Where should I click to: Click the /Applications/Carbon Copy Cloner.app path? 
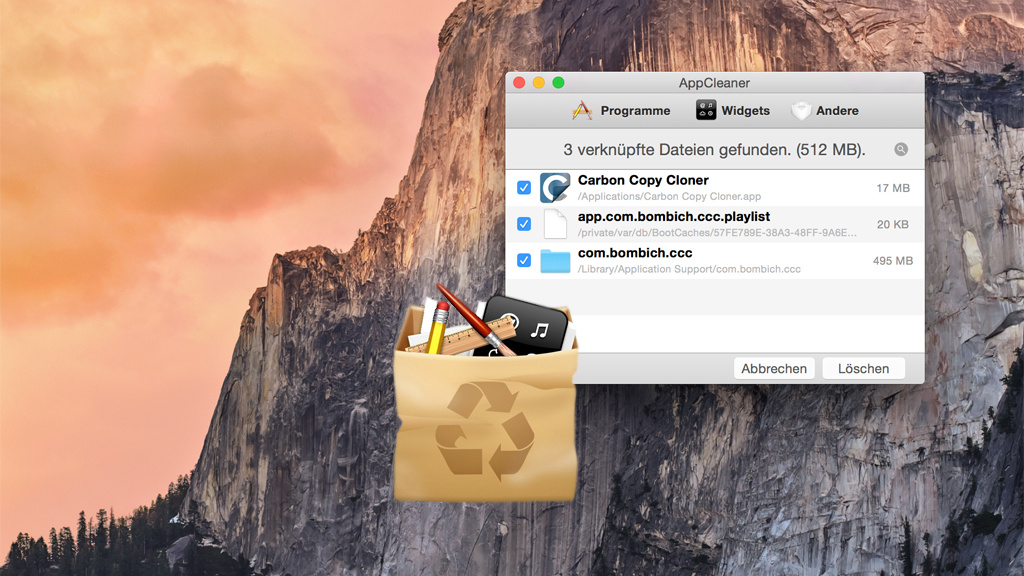(x=669, y=197)
